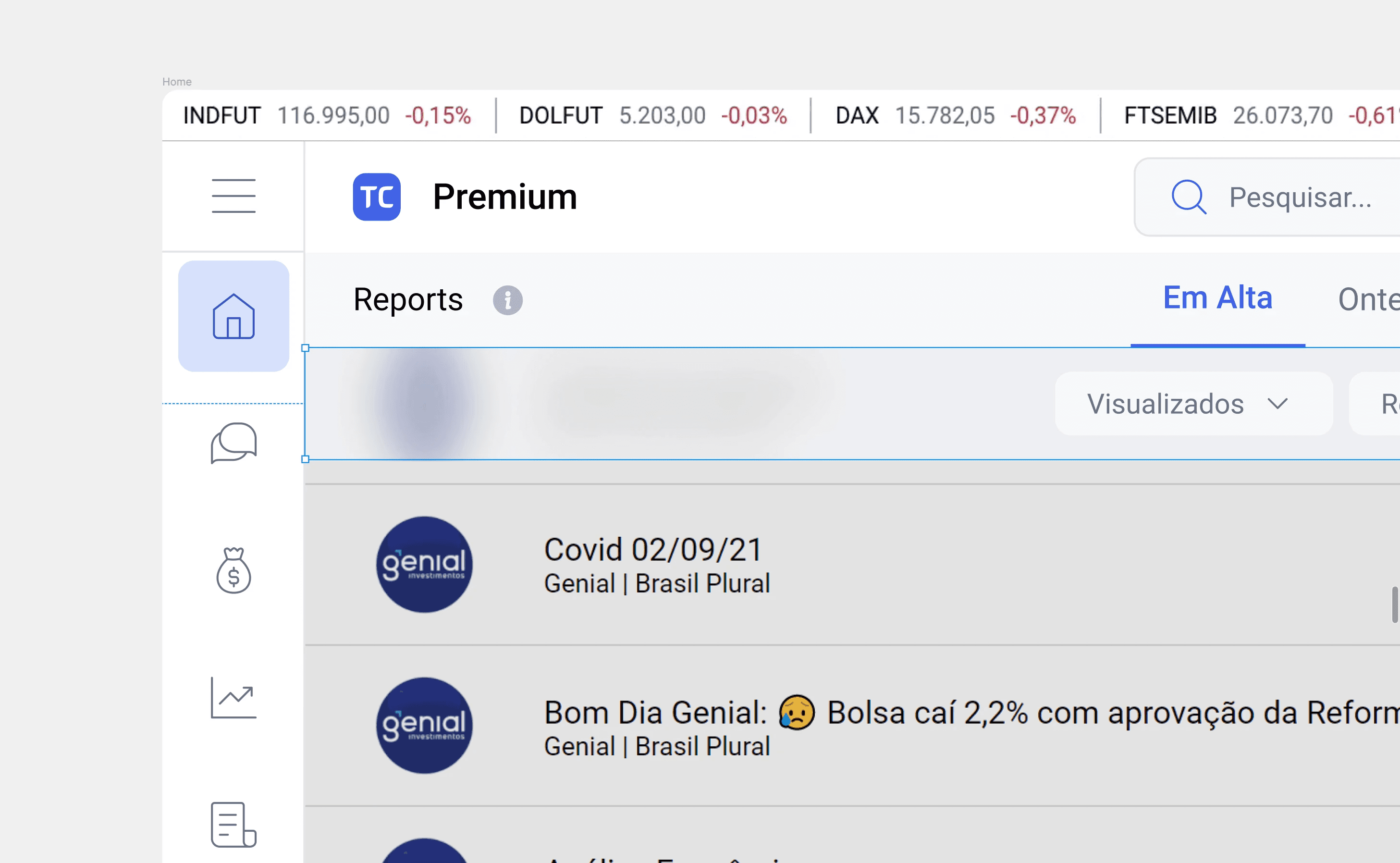Click the Reports info icon
Image resolution: width=1400 pixels, height=863 pixels.
click(507, 300)
